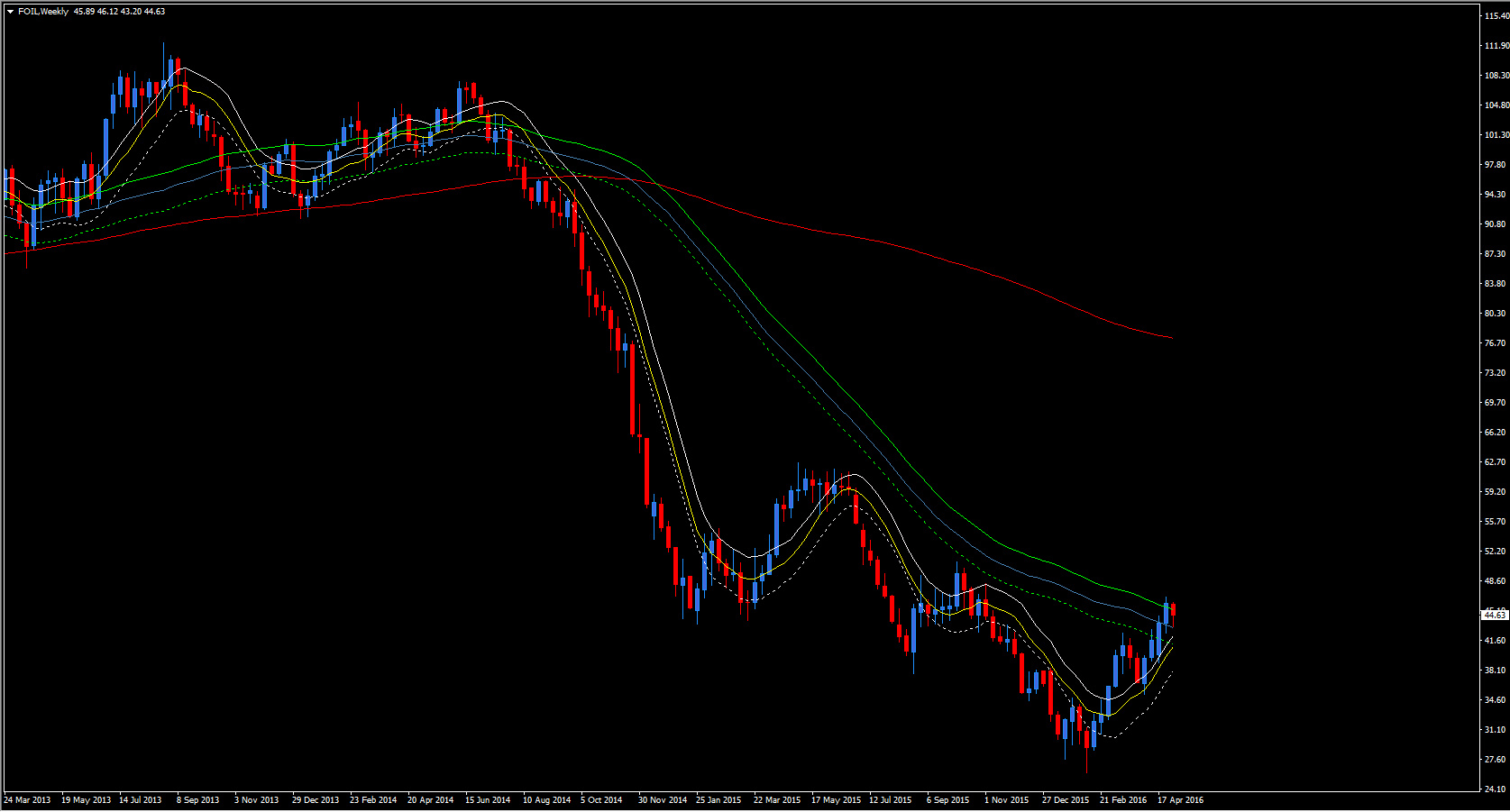This screenshot has height=812, width=1510.
Task: Click the 90.80 price axis label
Action: coord(1496,224)
